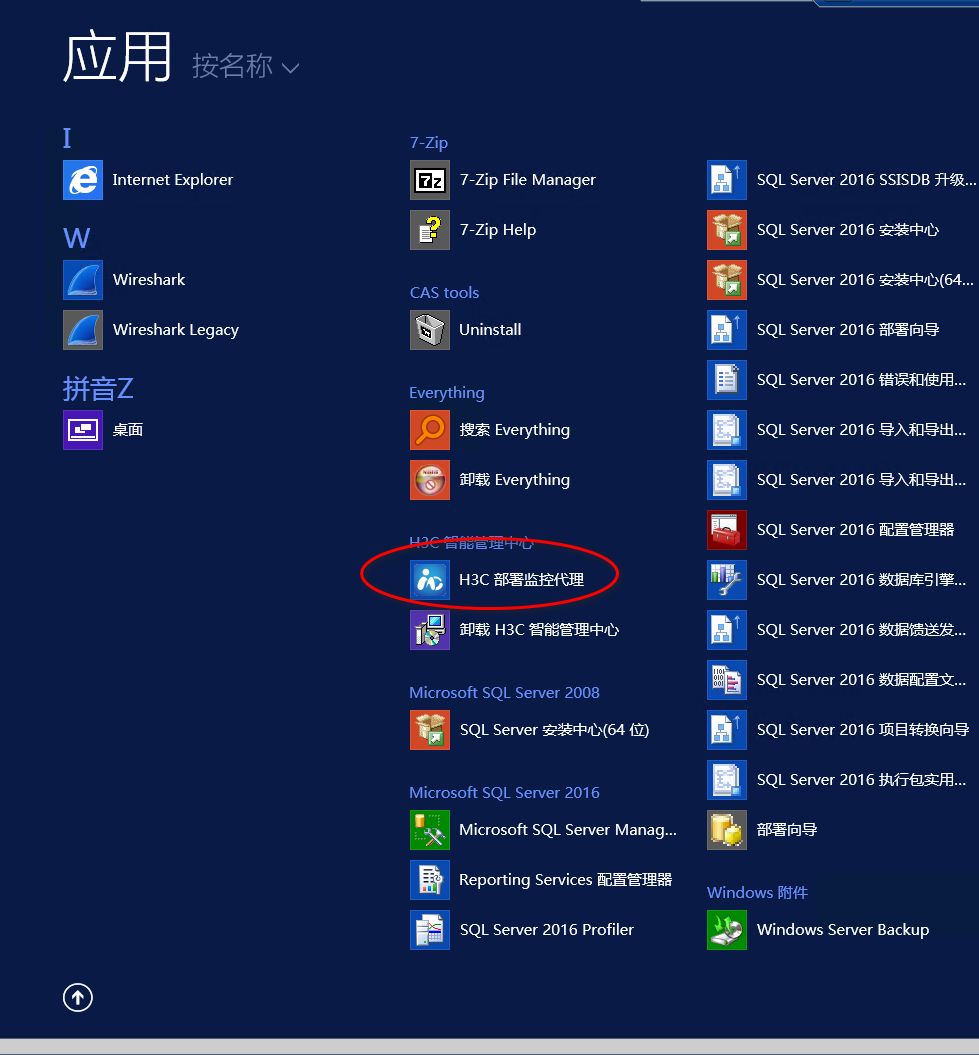Click the SQL Server 2016 执行包实用 icon
Screen dimensions: 979x1055
(x=727, y=780)
